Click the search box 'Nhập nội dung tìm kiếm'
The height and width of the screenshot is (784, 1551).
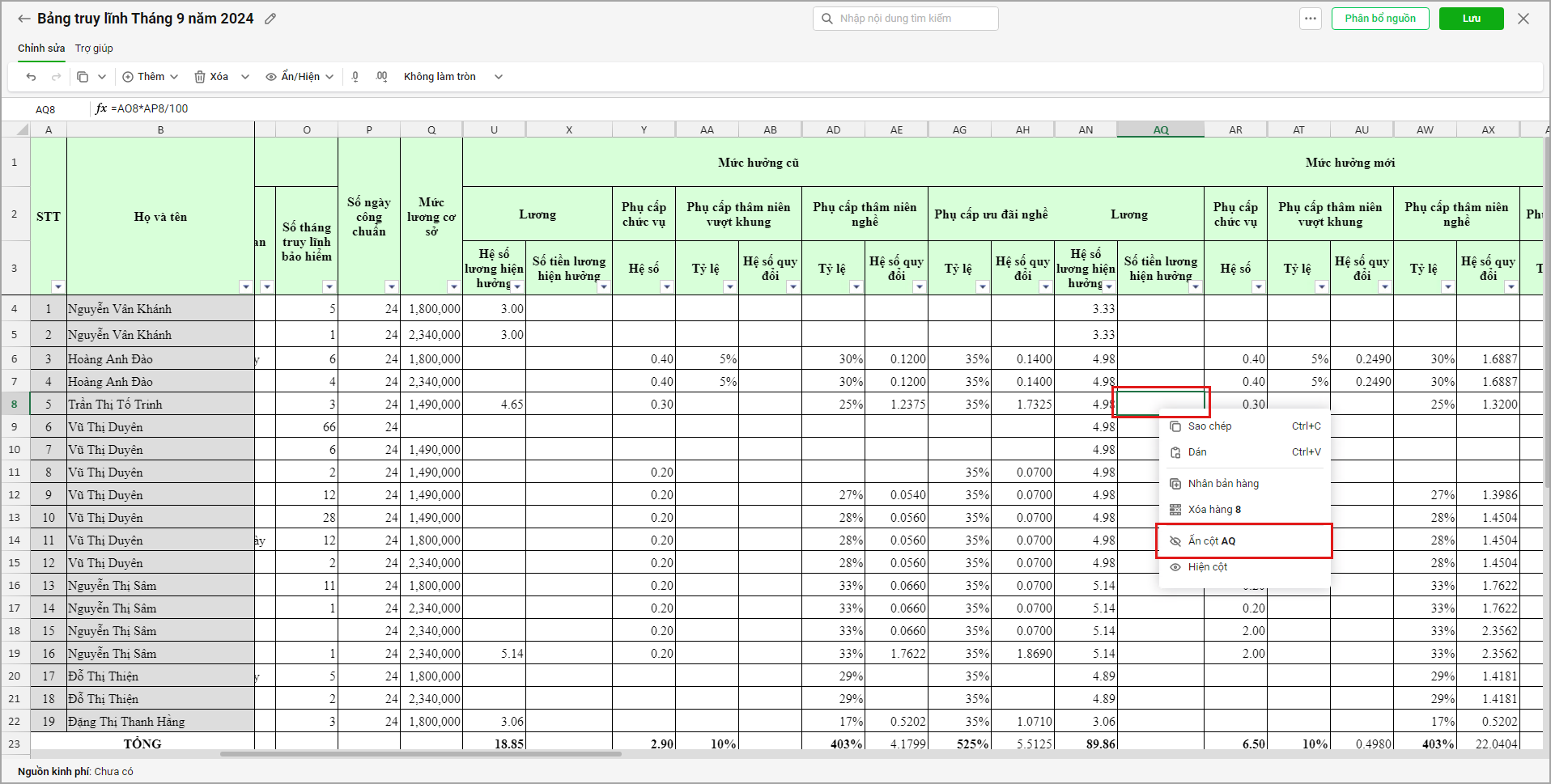pyautogui.click(x=905, y=19)
